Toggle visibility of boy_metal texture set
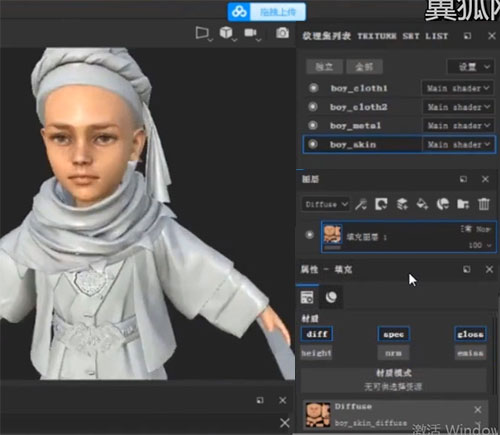Screen dimensions: 500x435 point(313,125)
